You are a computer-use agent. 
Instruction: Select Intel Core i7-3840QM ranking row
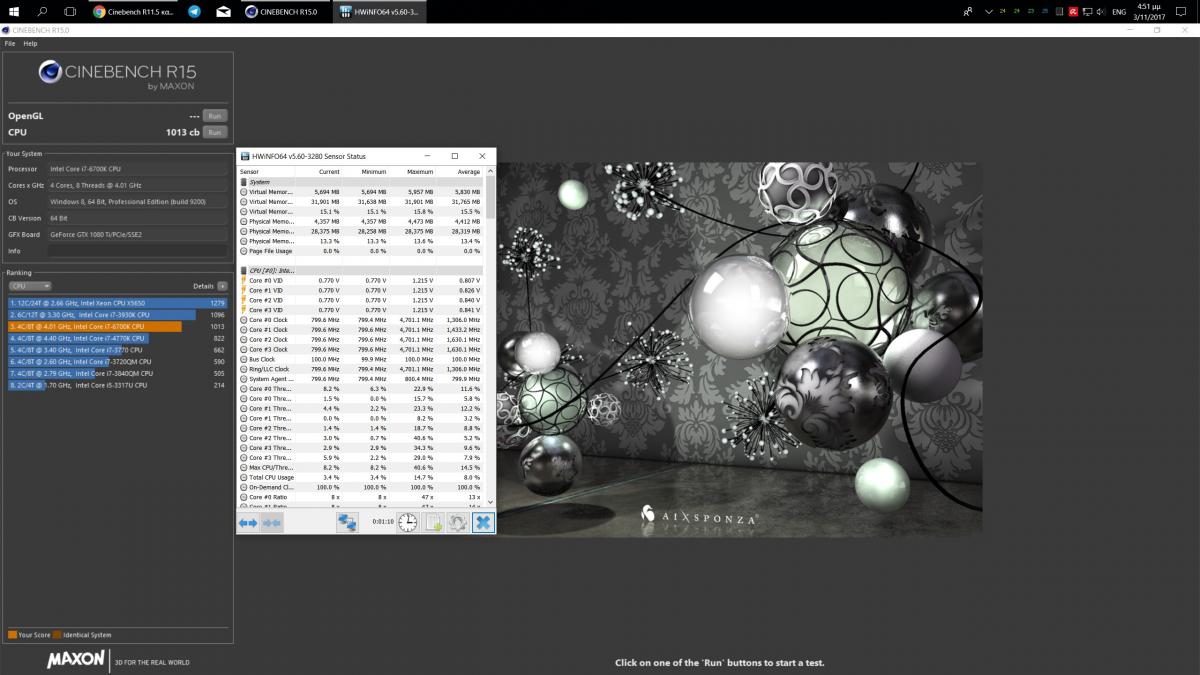[118, 373]
